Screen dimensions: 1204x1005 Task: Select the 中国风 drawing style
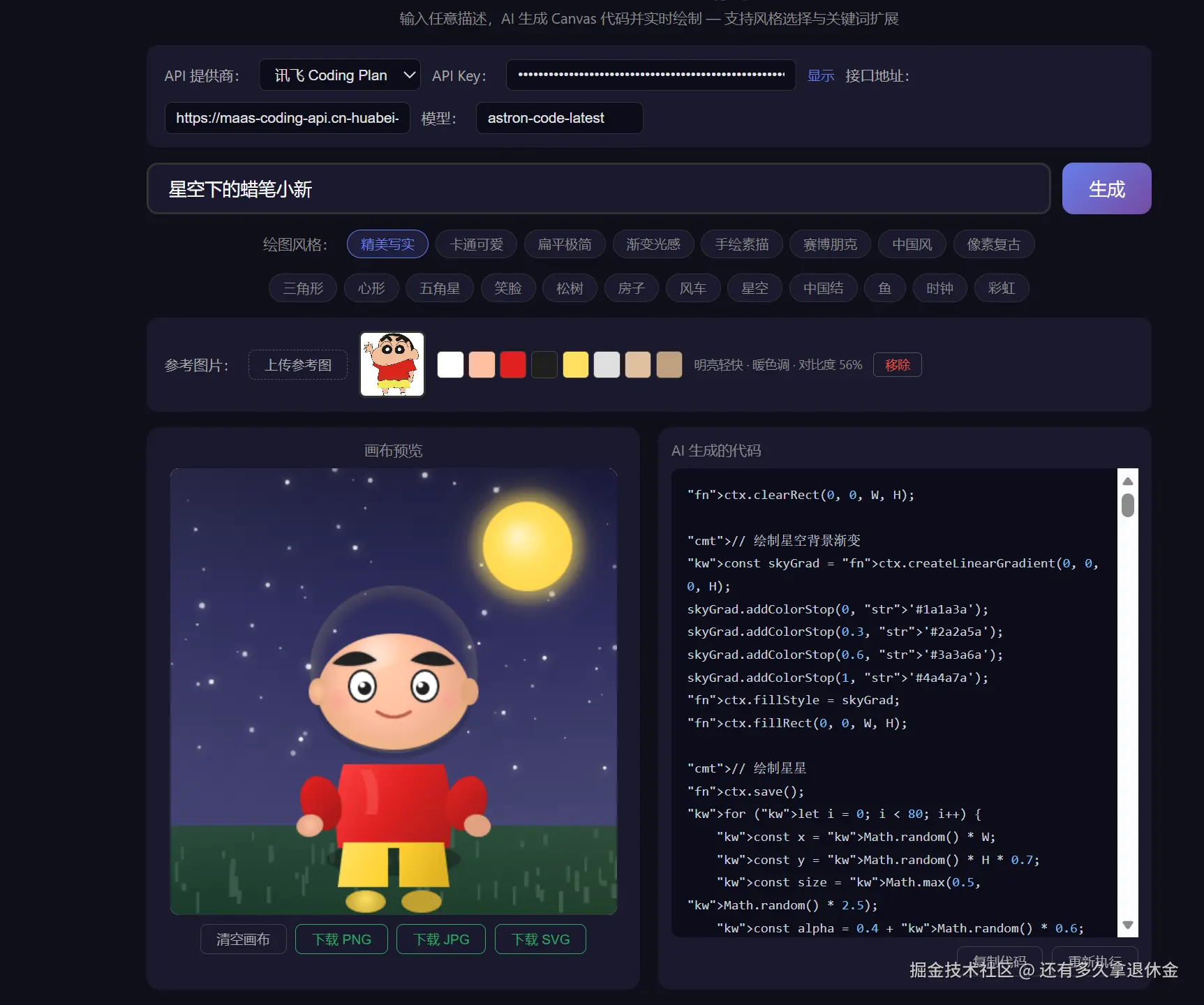(x=912, y=244)
